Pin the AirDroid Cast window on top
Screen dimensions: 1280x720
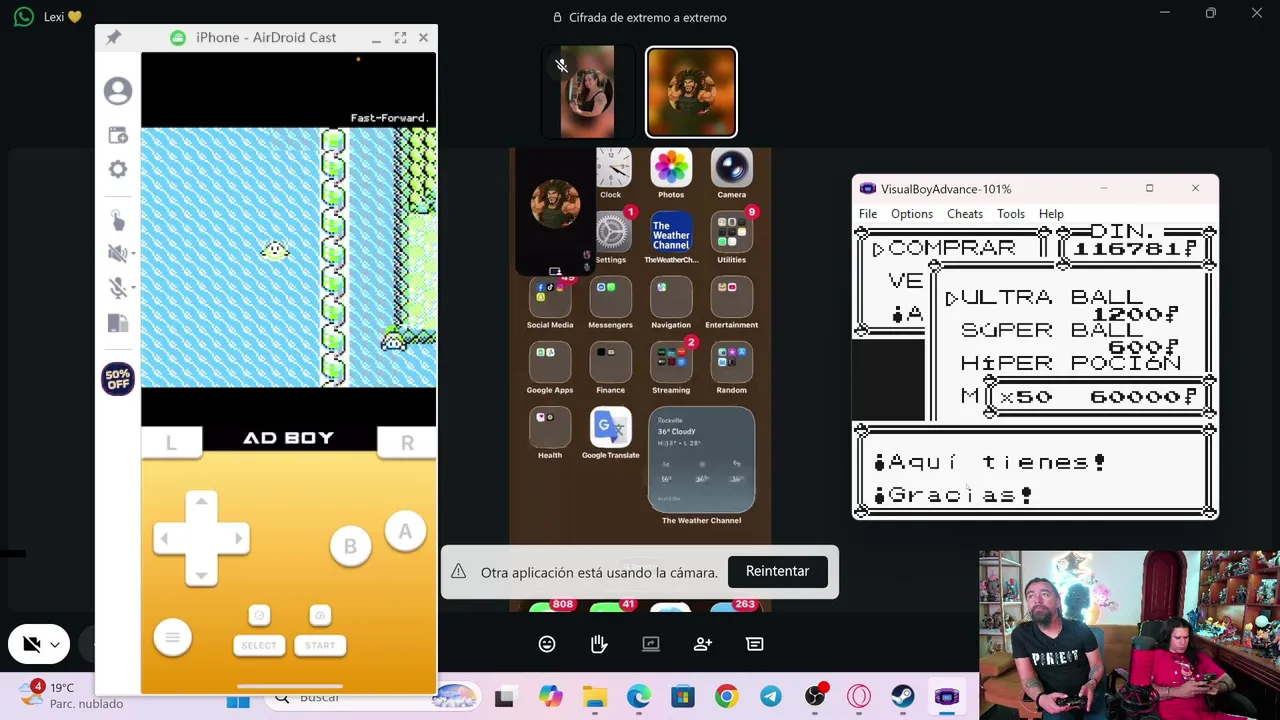pos(114,37)
